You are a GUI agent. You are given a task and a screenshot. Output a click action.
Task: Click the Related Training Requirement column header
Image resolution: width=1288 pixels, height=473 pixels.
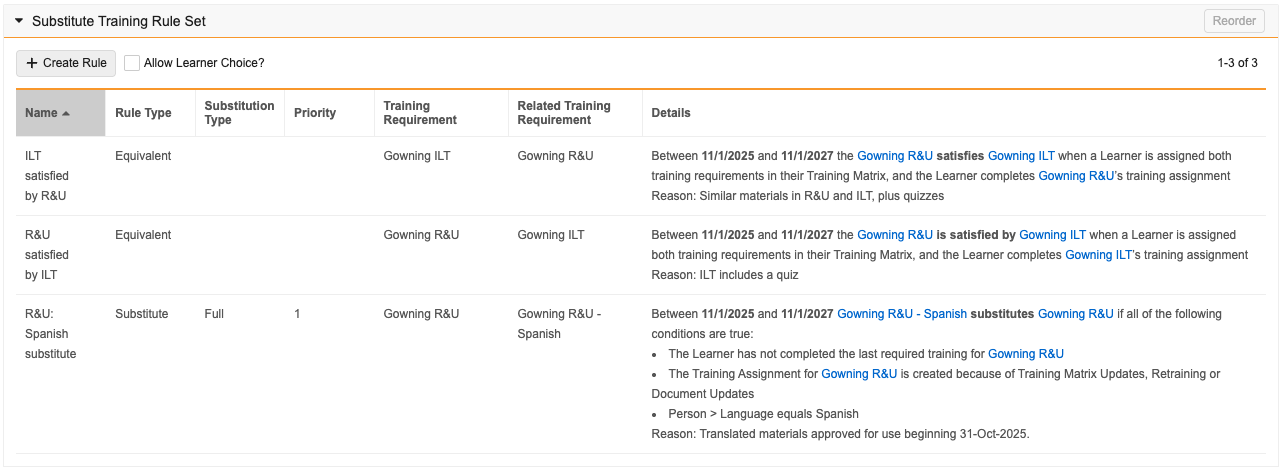pyautogui.click(x=564, y=113)
